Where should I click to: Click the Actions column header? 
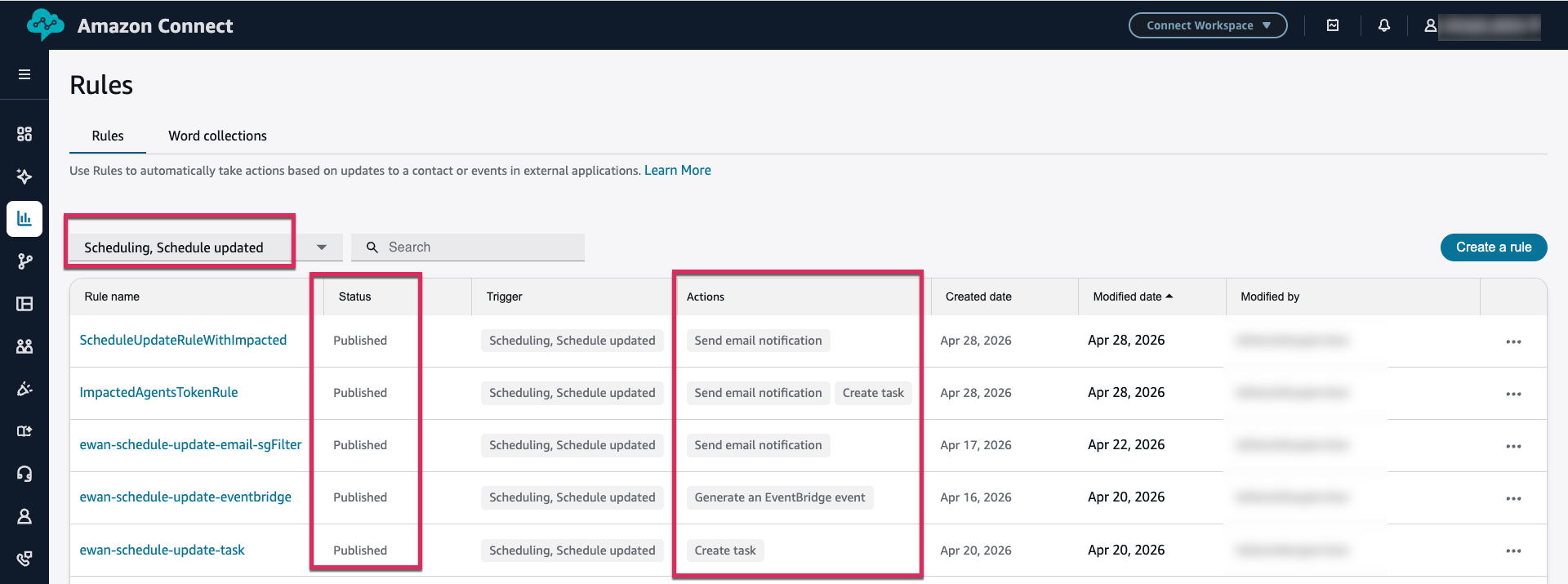(x=706, y=296)
